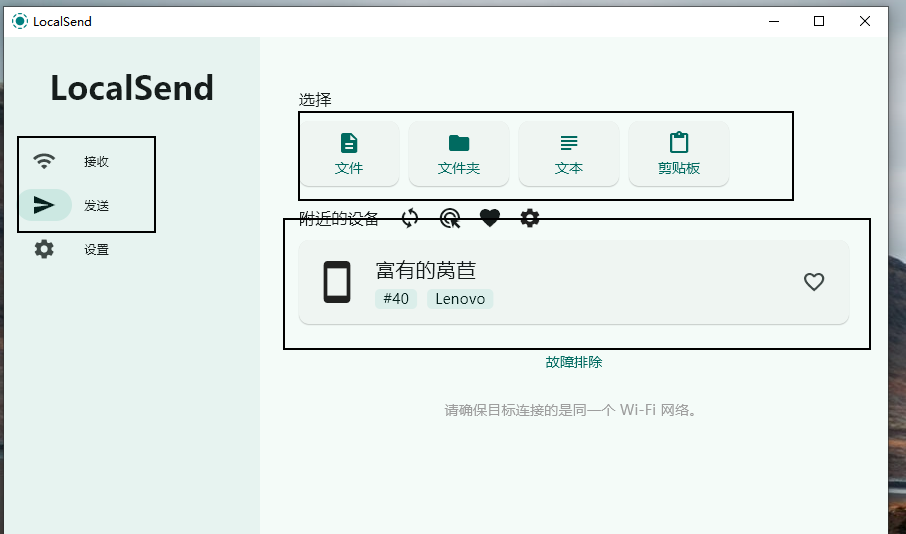Open send mode settings gear beside 附近的设备
The height and width of the screenshot is (534, 906).
(530, 218)
